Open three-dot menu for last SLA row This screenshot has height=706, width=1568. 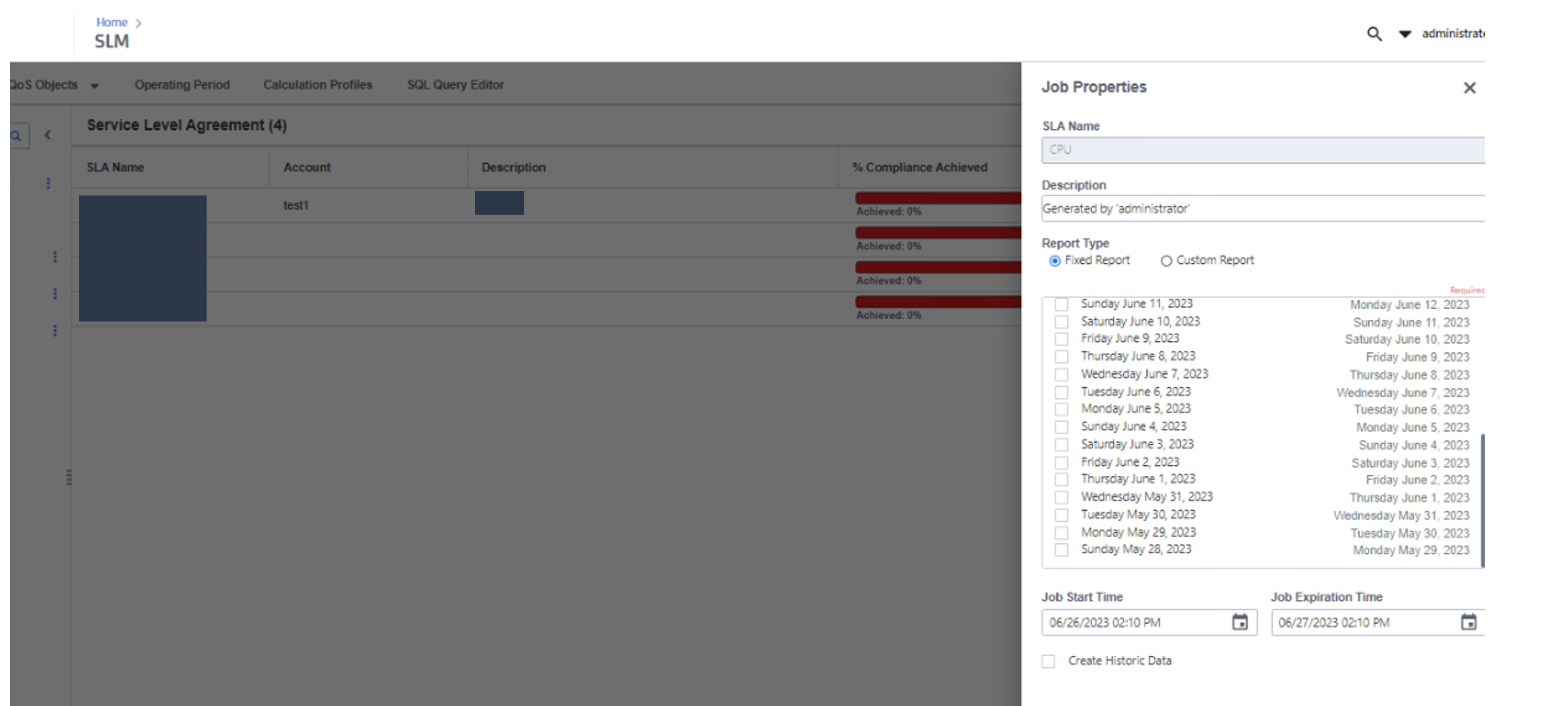click(55, 331)
